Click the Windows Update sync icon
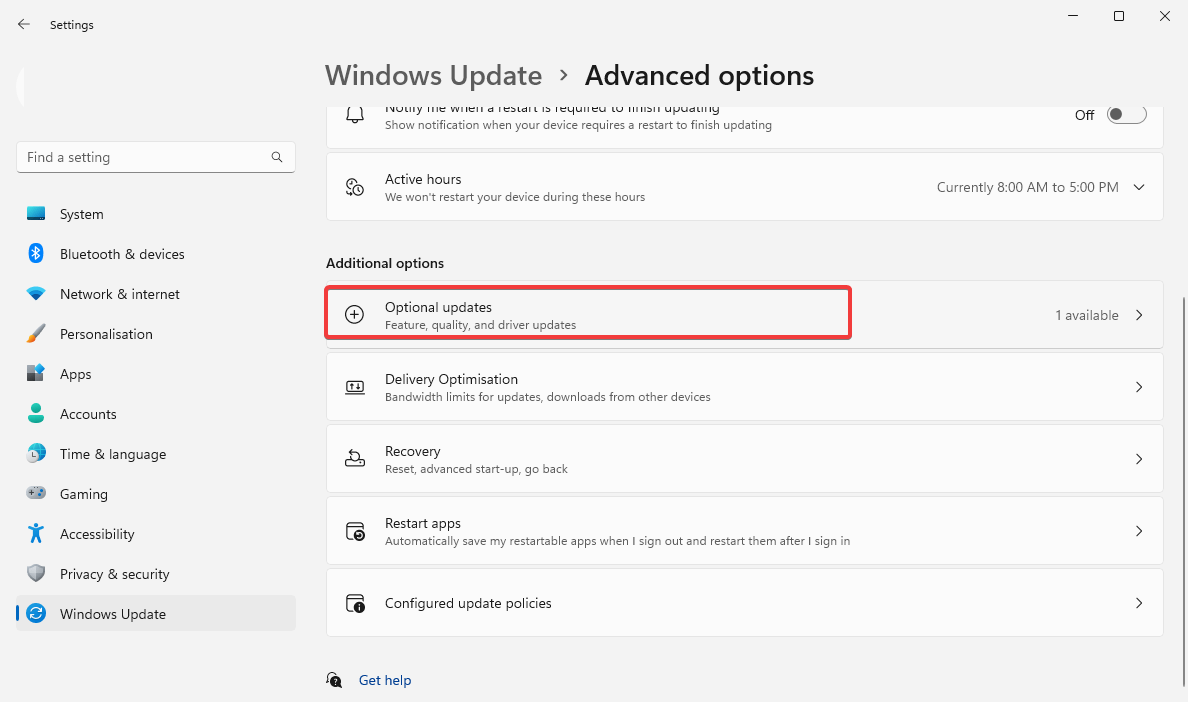This screenshot has width=1188, height=702. pyautogui.click(x=36, y=613)
